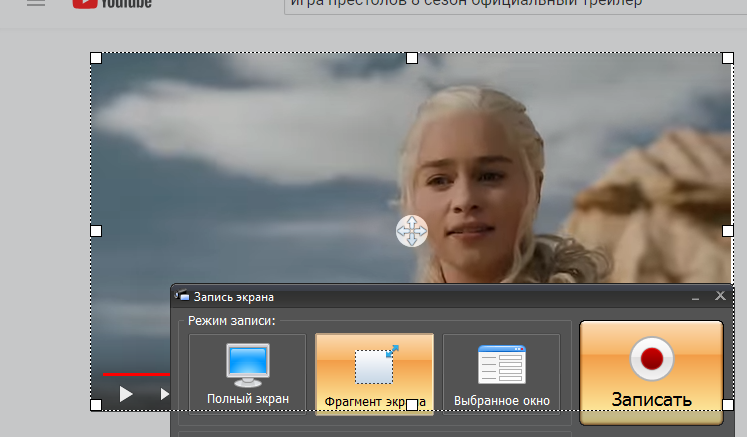Click the right-middle selection handle

coord(728,231)
